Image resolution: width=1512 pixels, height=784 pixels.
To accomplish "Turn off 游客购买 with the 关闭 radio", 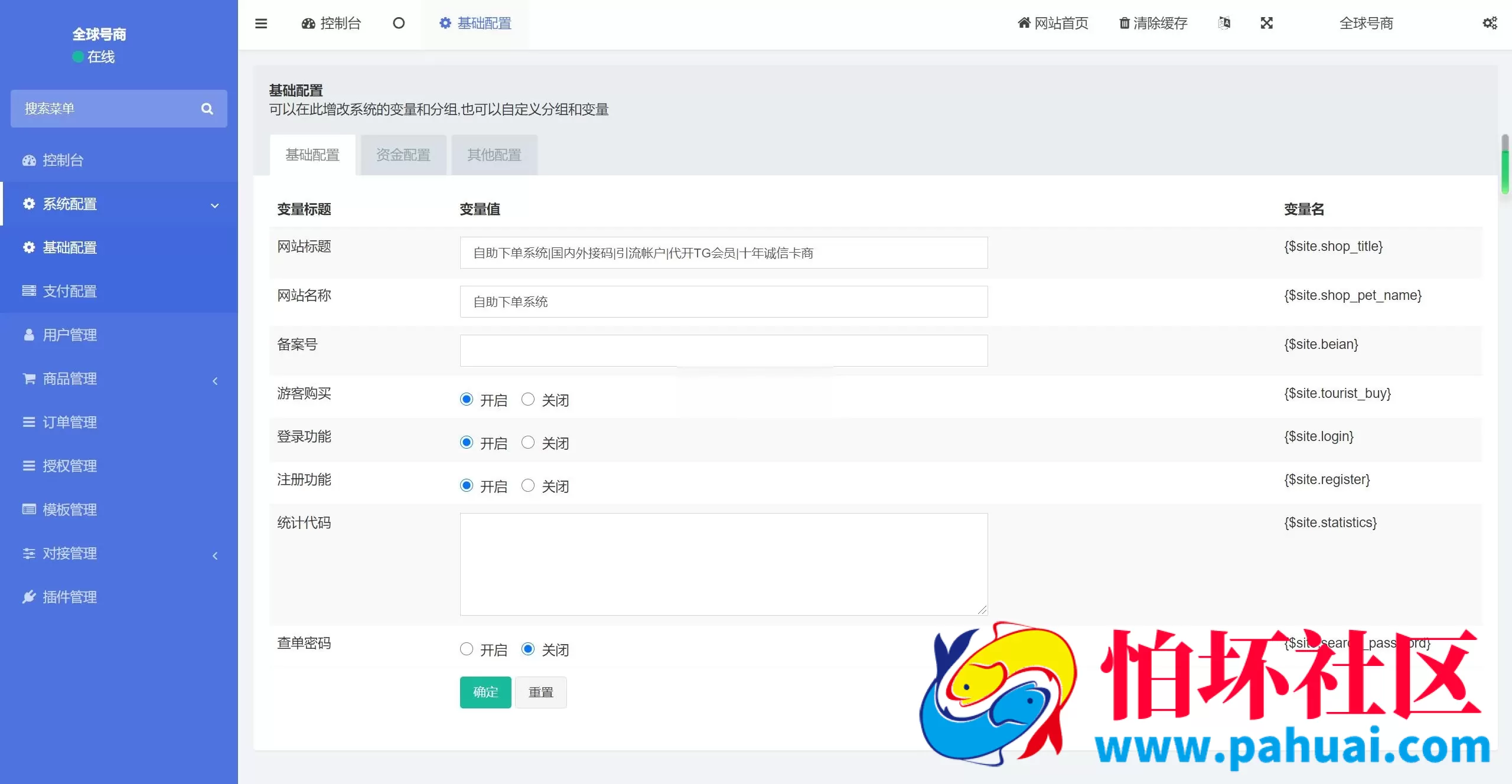I will point(528,398).
